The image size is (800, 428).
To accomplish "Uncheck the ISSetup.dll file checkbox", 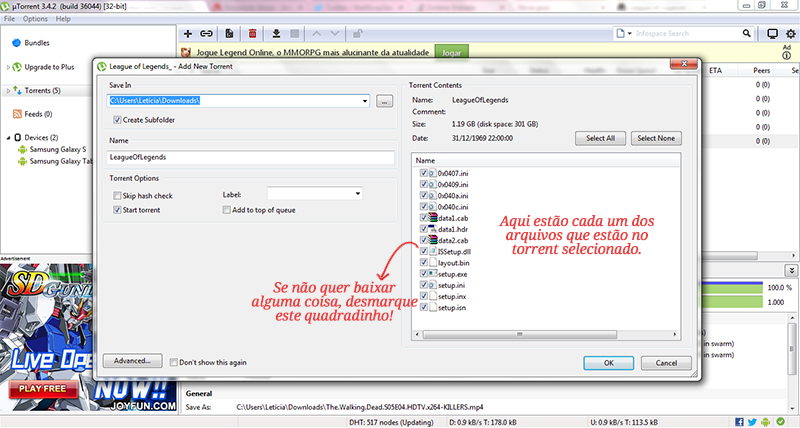I will coord(423,251).
